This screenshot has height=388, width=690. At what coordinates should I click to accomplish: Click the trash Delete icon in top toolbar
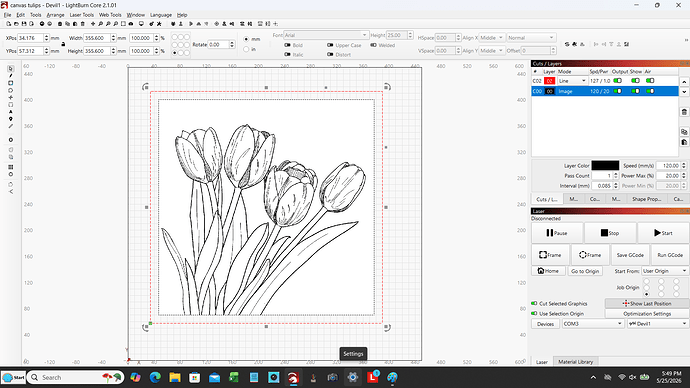82,24
